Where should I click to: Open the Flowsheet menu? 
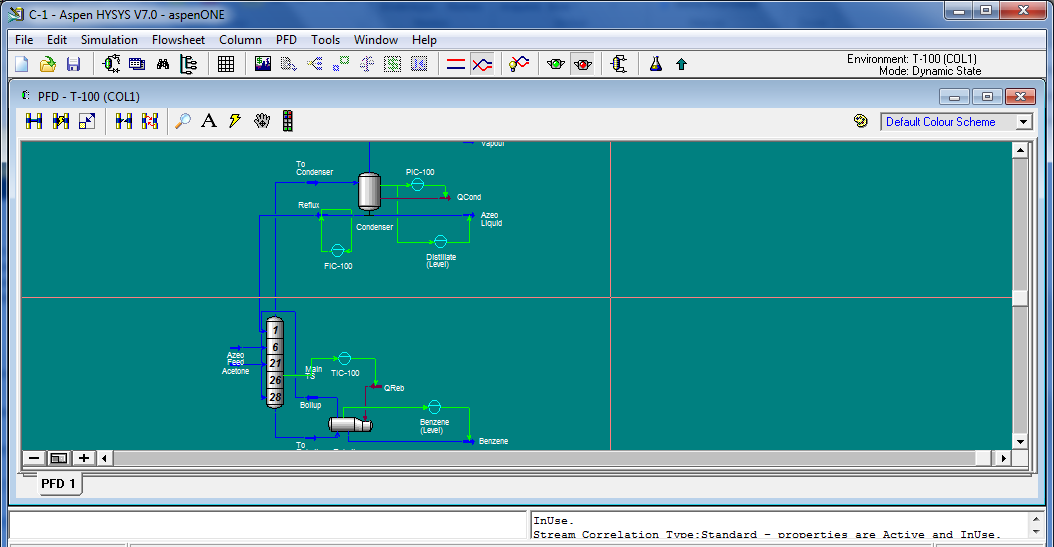point(178,40)
